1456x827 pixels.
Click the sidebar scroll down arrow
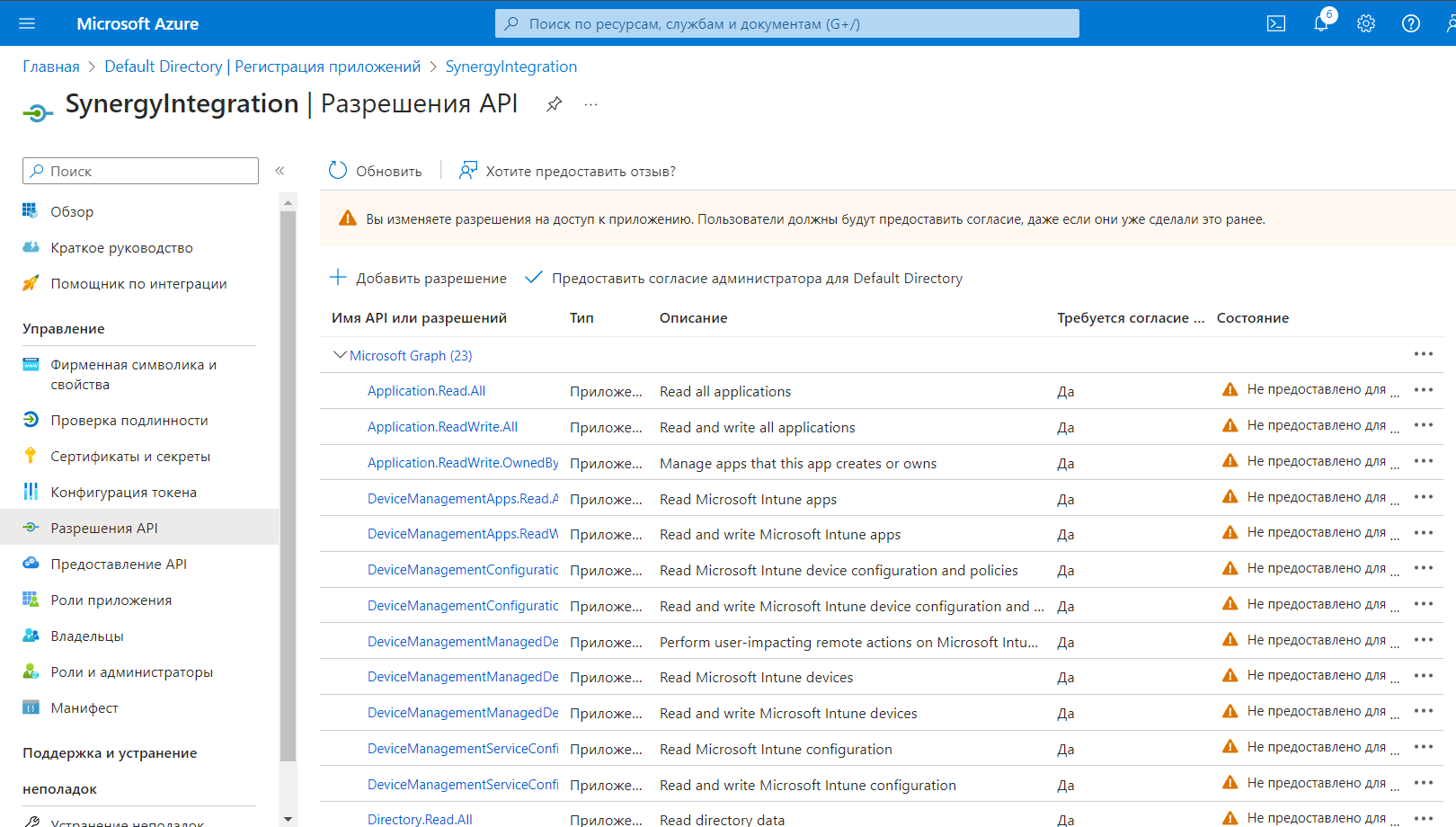pos(288,818)
